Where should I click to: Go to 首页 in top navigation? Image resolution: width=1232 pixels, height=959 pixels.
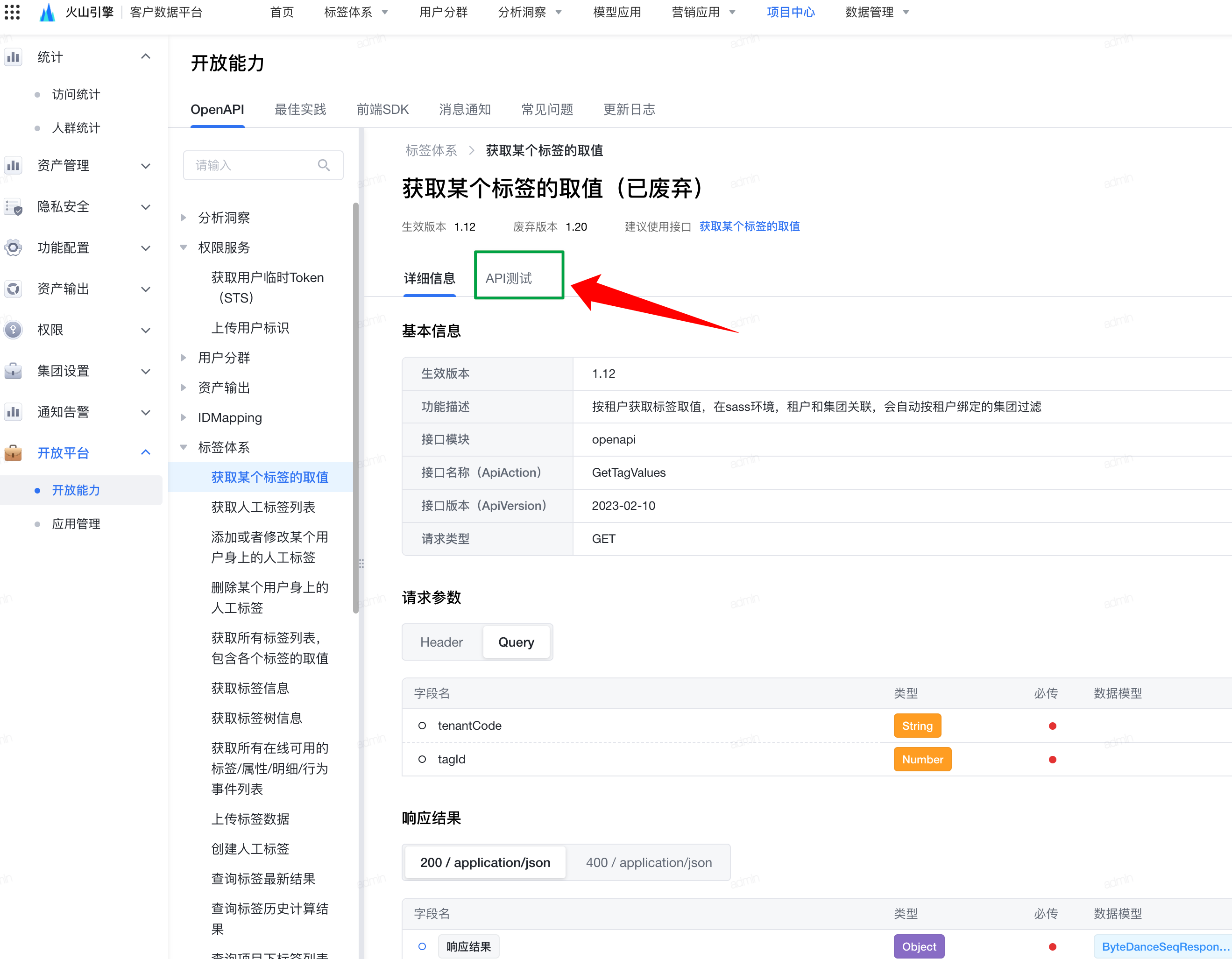(x=282, y=13)
